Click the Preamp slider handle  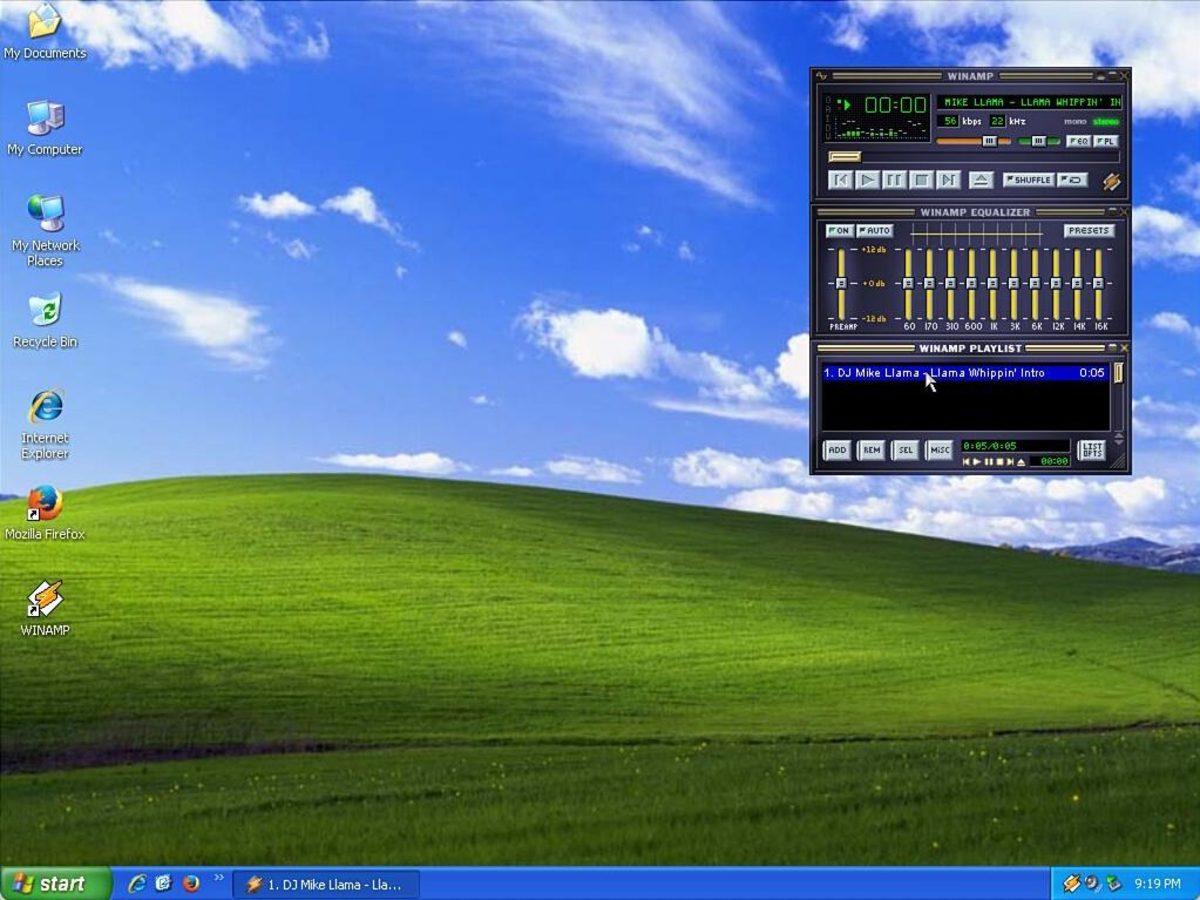tap(842, 284)
